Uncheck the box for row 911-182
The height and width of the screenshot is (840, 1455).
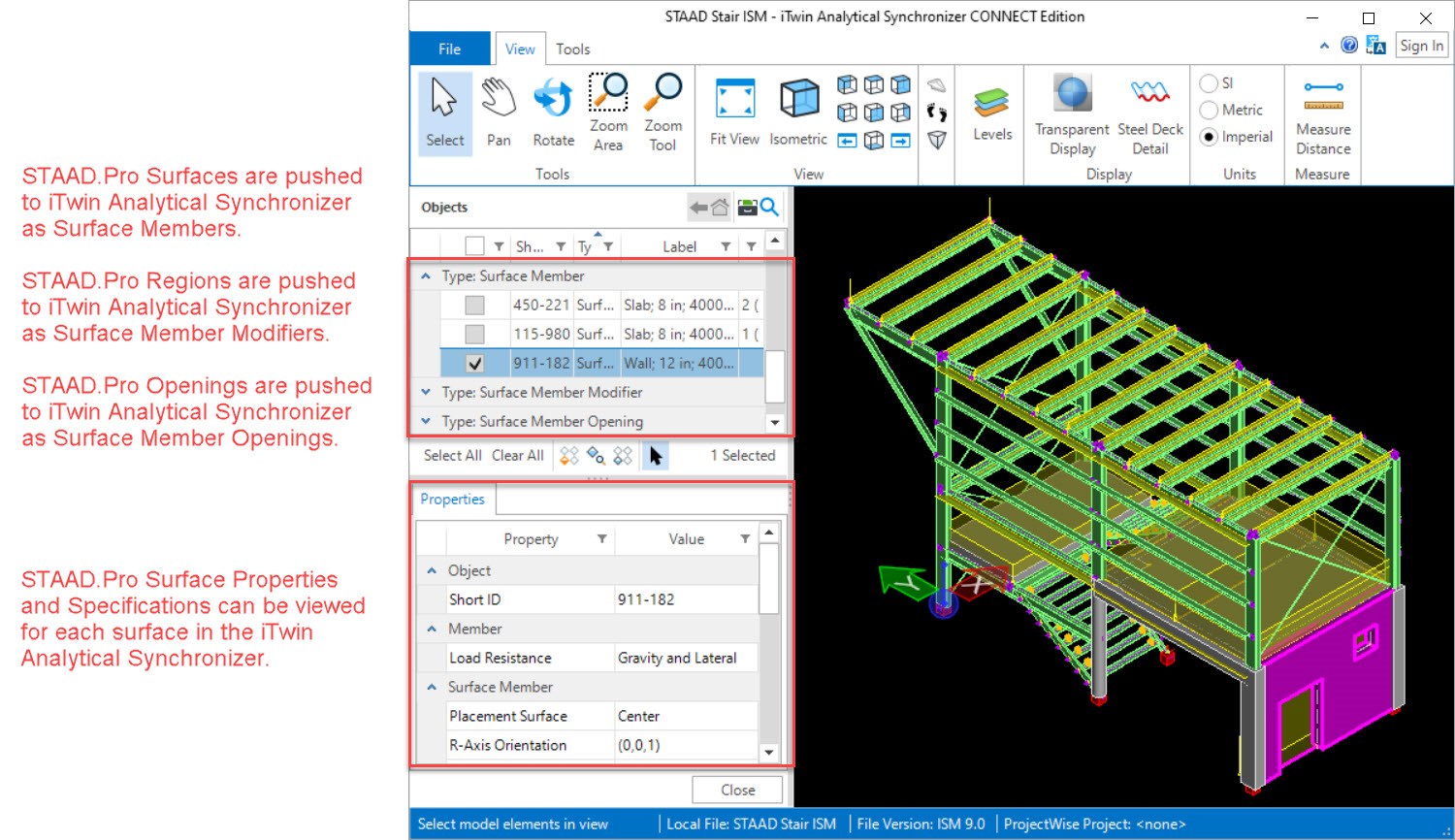click(x=474, y=364)
